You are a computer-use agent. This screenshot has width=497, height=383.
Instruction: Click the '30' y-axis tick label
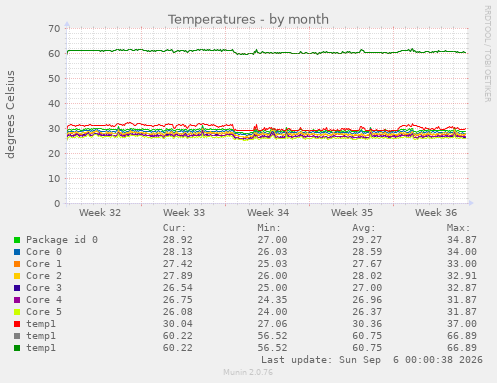[x=54, y=129]
